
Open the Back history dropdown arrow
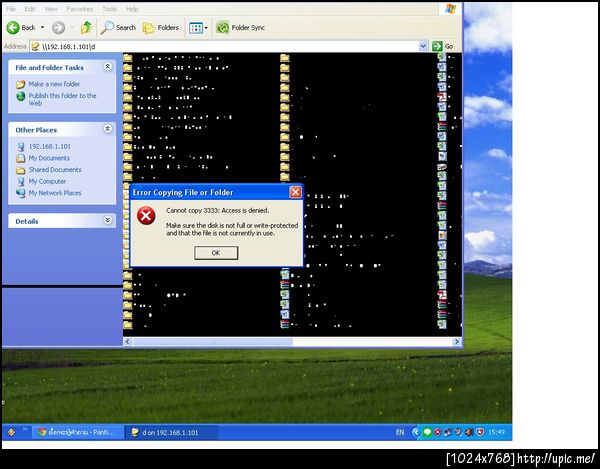point(42,28)
